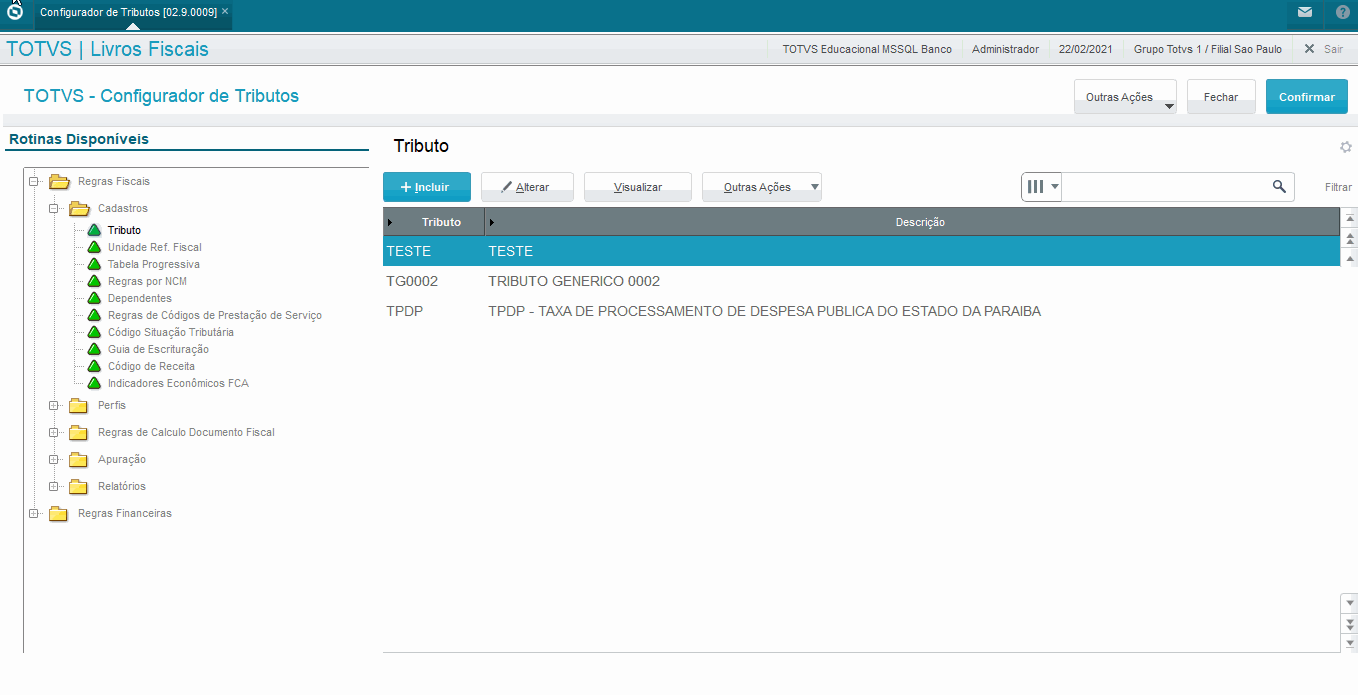1358x695 pixels.
Task: Click the green icon beside Tributo
Action: point(94,231)
